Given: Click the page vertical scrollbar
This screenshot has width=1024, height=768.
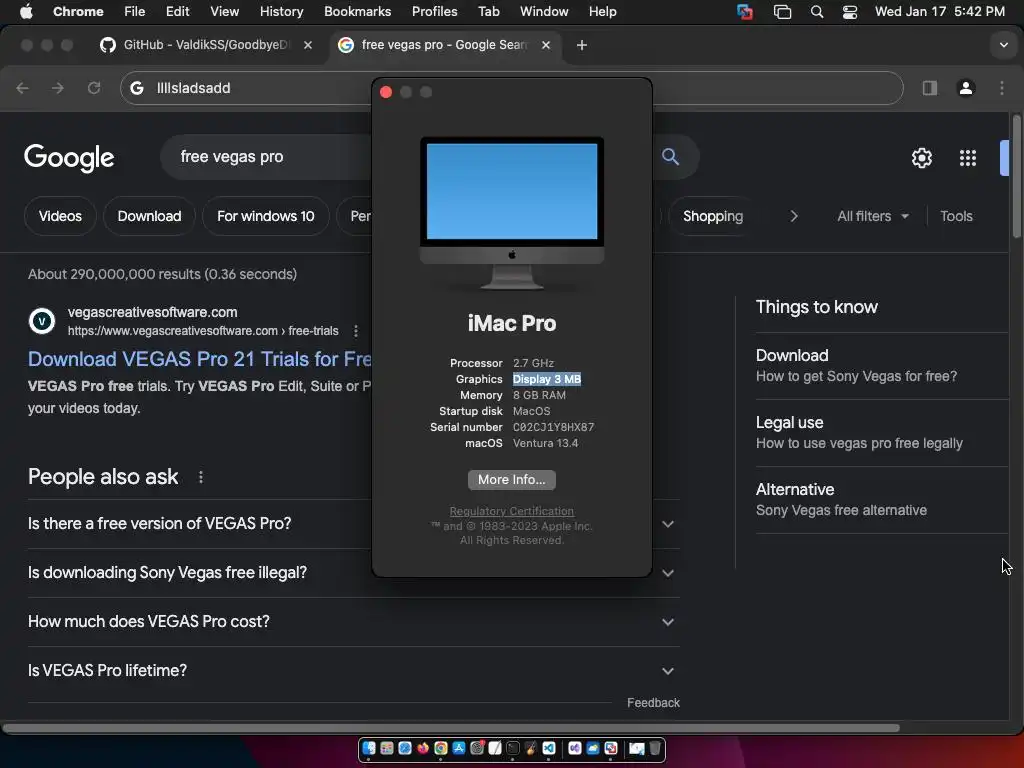Looking at the screenshot, I should [x=1016, y=176].
